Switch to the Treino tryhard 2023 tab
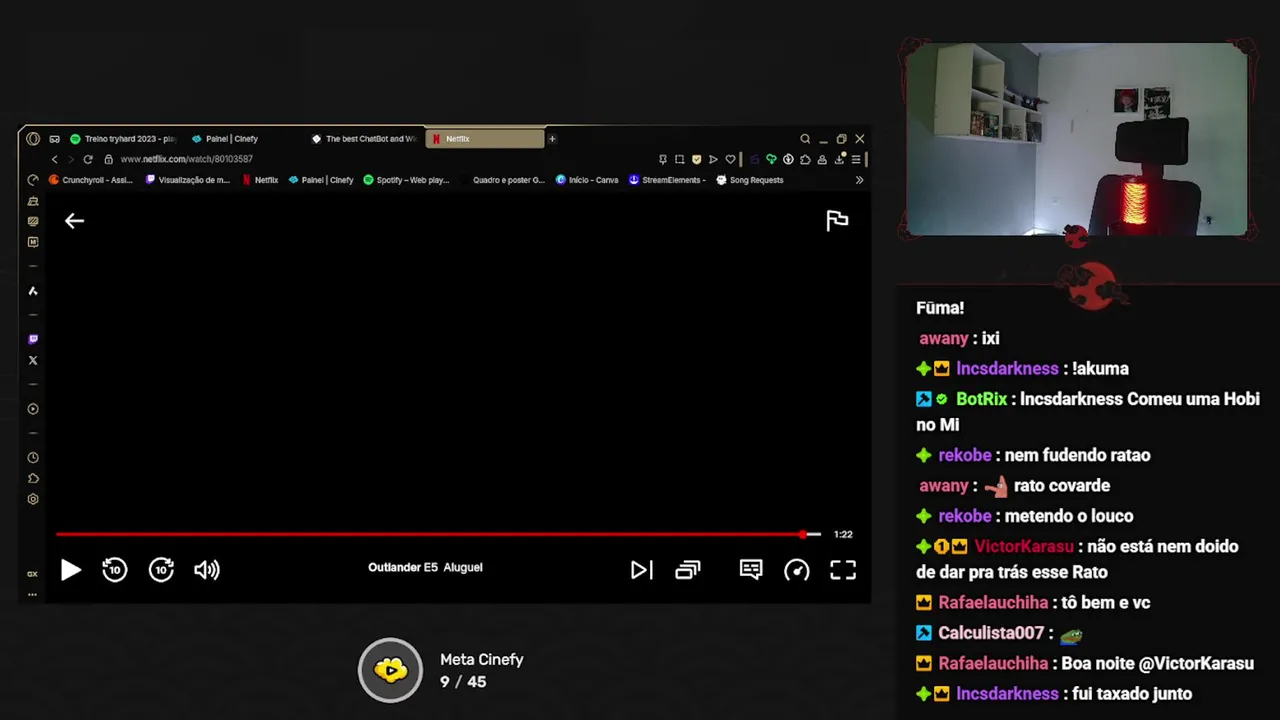Screen dimensions: 1280x720 click(124, 139)
